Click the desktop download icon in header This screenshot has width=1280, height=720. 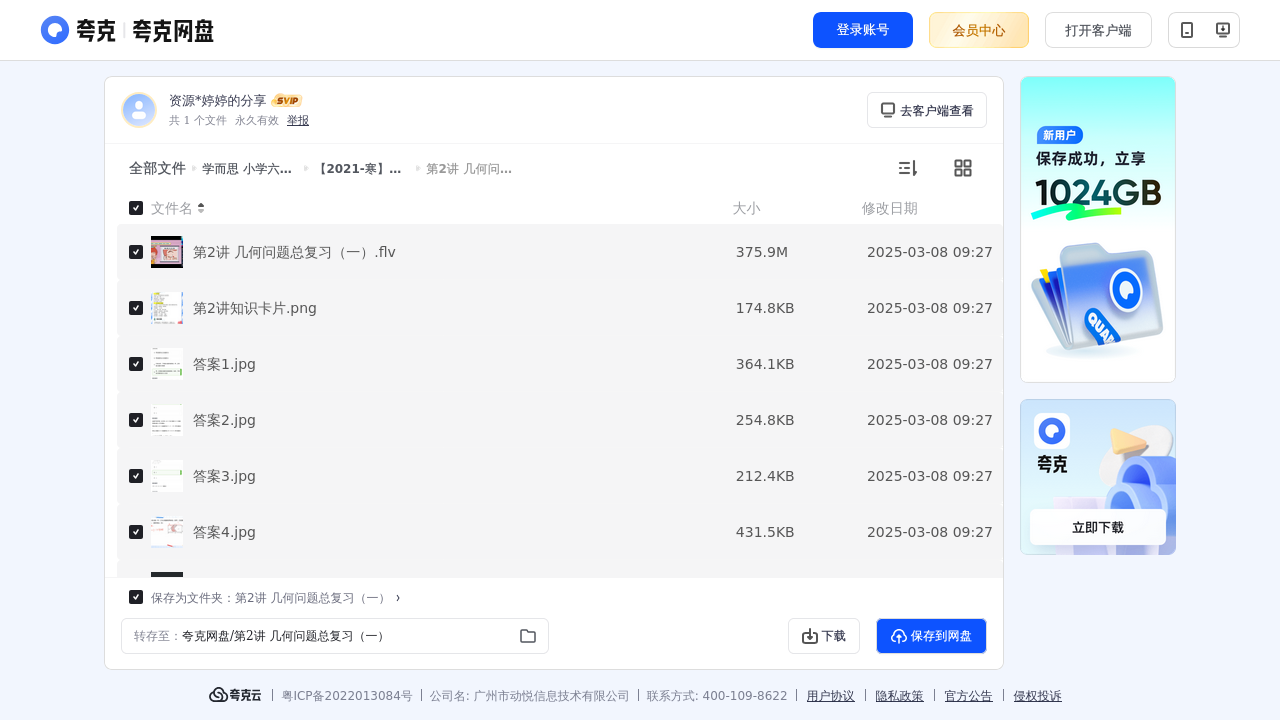coord(1222,30)
